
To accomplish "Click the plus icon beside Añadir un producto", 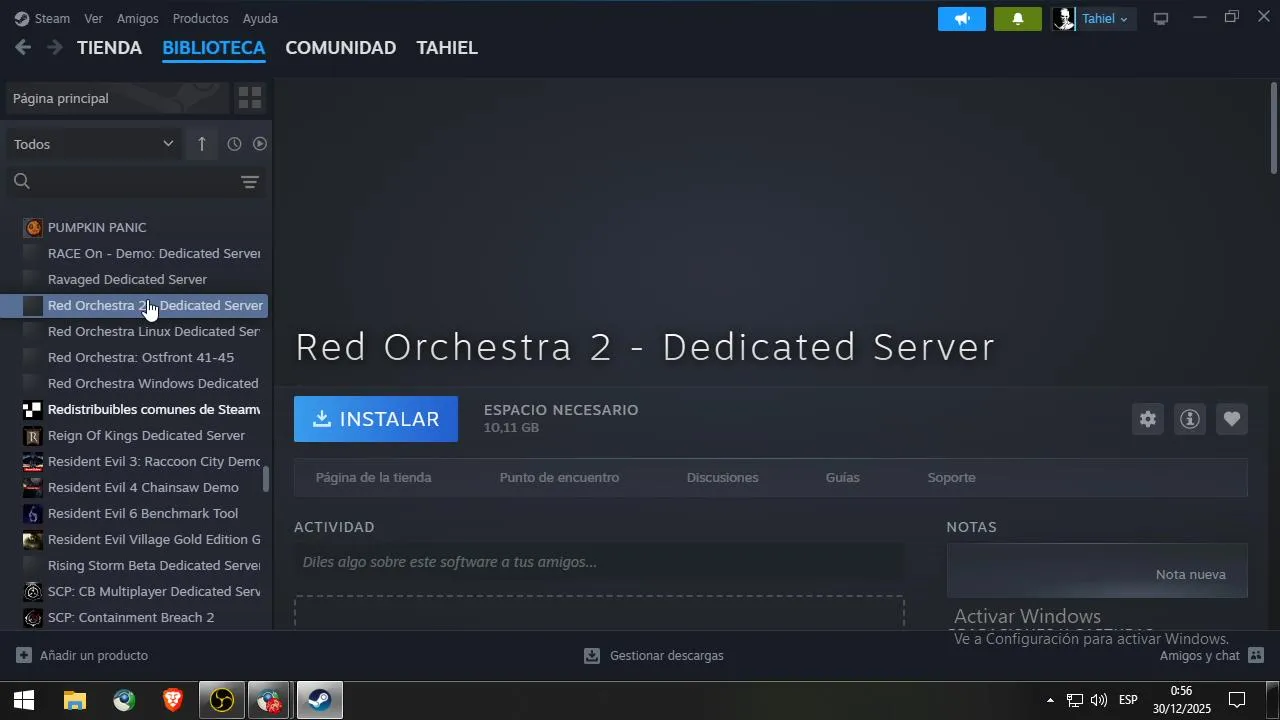I will [x=24, y=656].
